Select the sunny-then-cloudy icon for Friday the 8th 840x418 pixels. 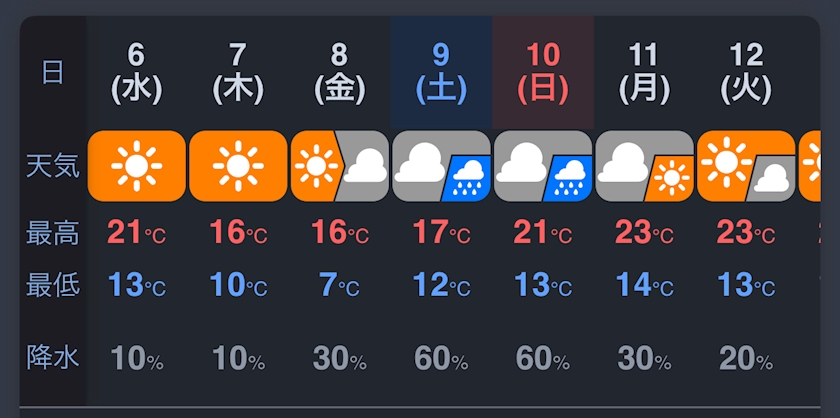(340, 165)
